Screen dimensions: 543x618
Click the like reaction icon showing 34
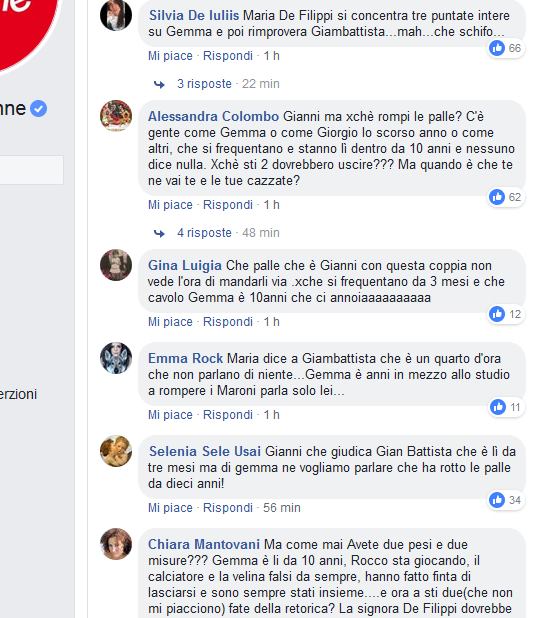tap(497, 500)
